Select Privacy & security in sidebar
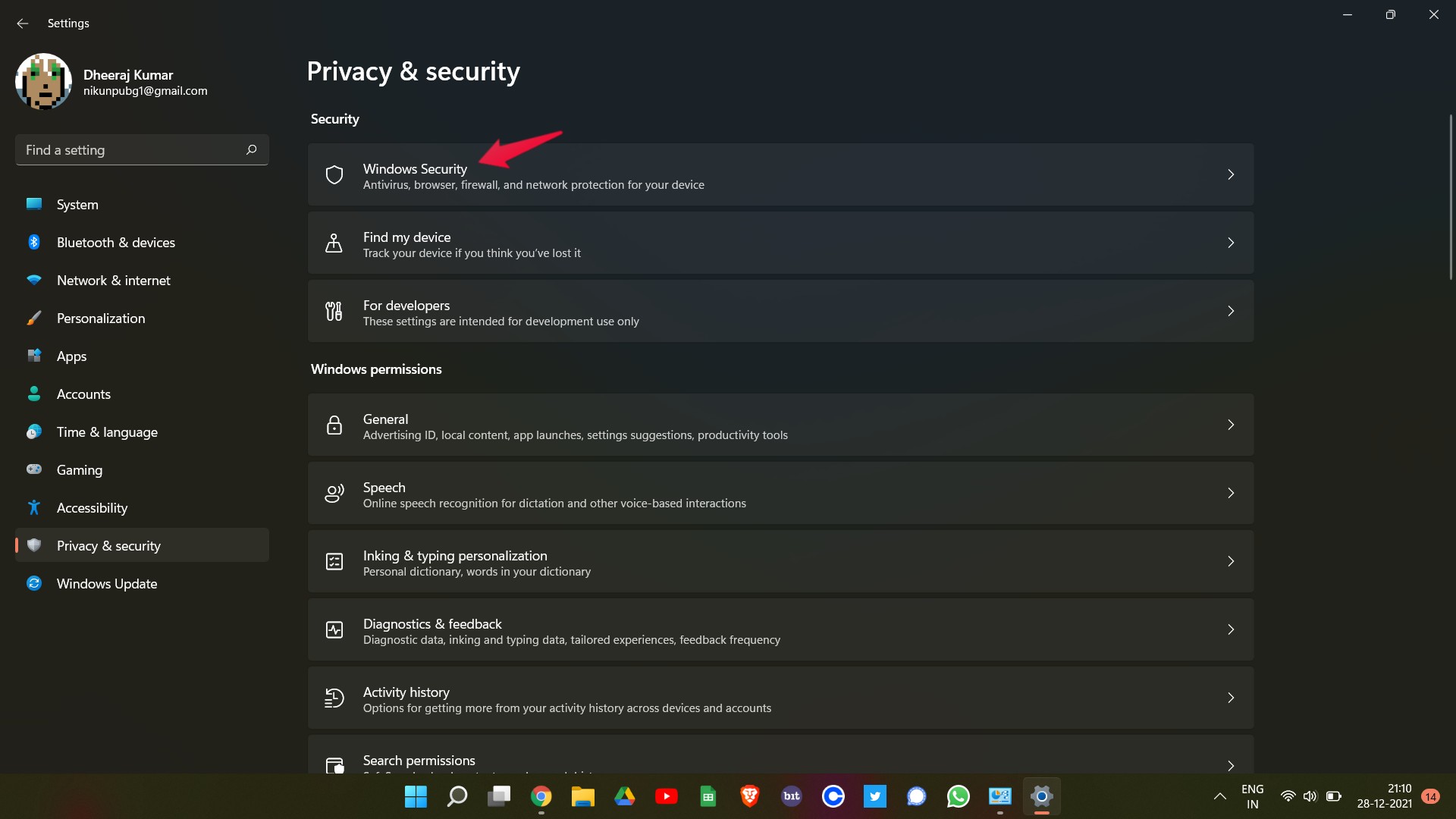 (x=142, y=545)
